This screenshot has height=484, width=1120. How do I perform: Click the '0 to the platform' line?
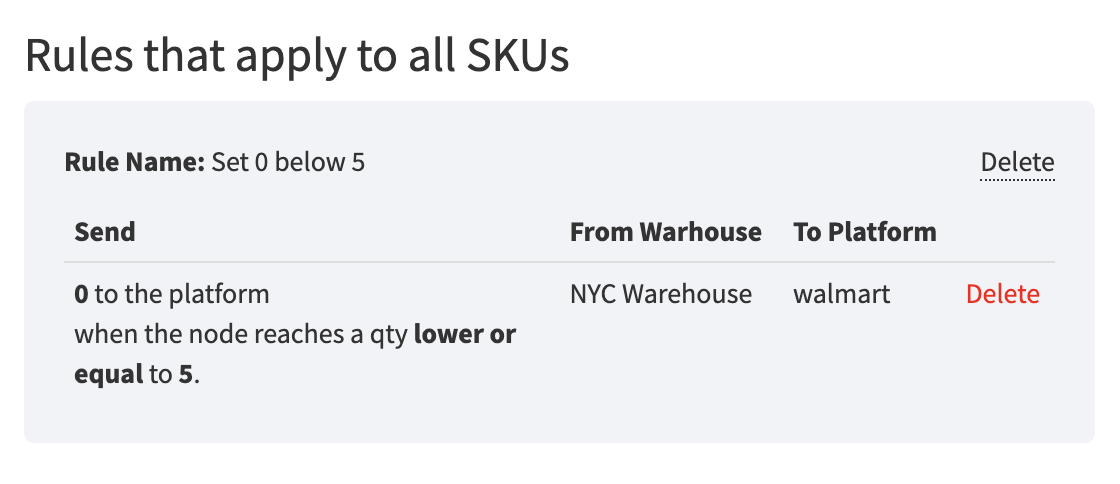(172, 294)
